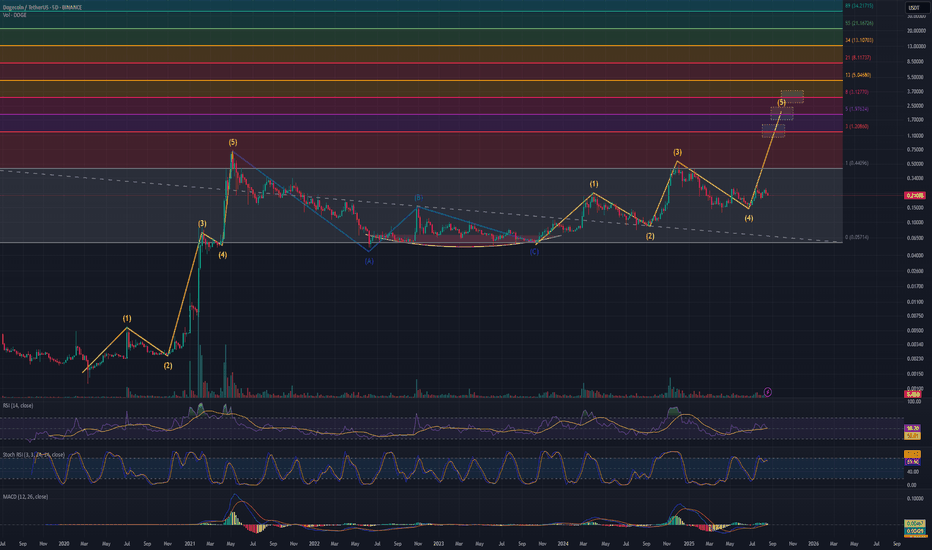
Task: Click the 2022 year label on time axis
Action: (x=314, y=543)
